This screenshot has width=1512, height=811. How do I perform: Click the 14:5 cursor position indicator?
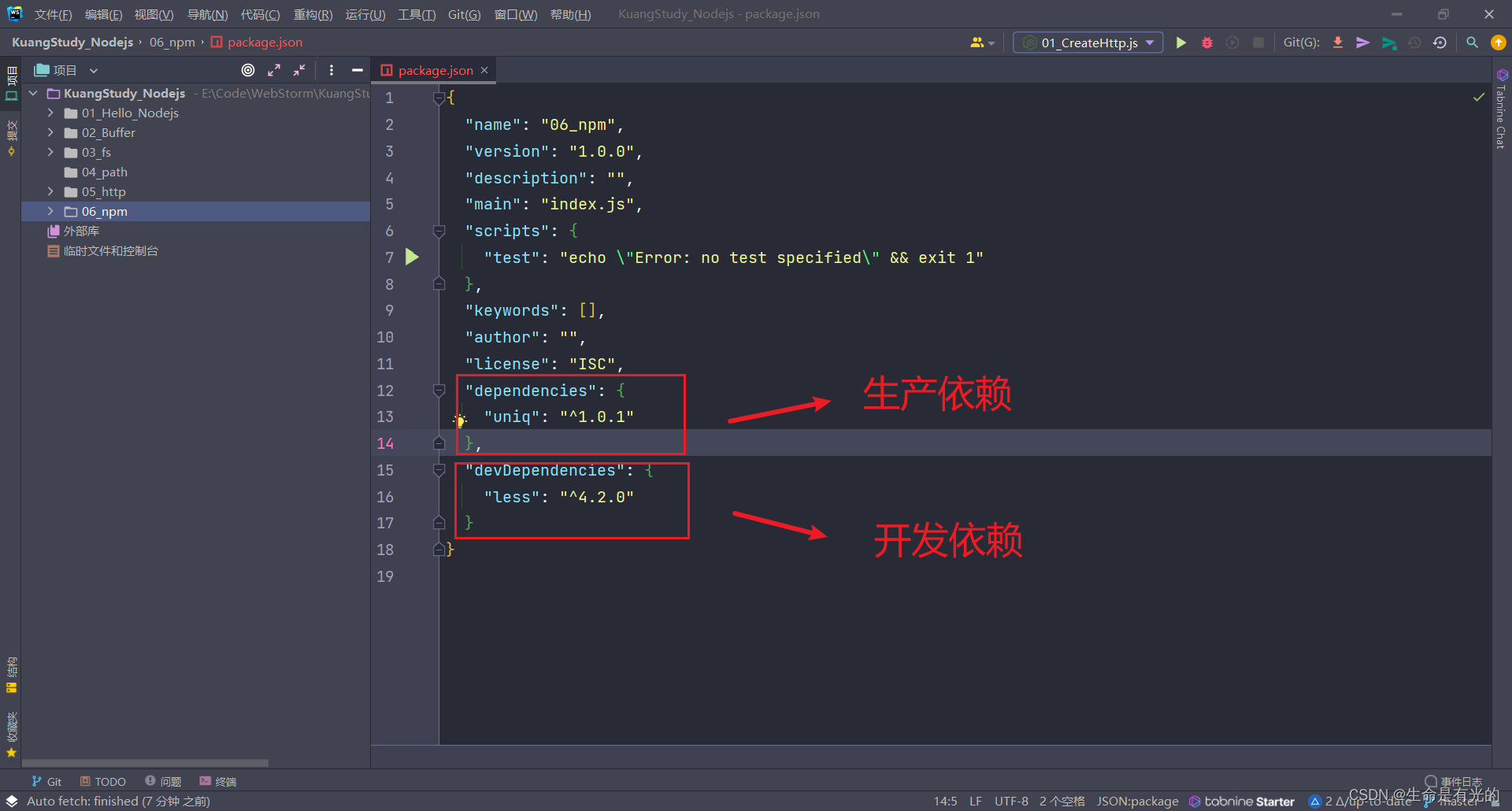click(x=945, y=801)
